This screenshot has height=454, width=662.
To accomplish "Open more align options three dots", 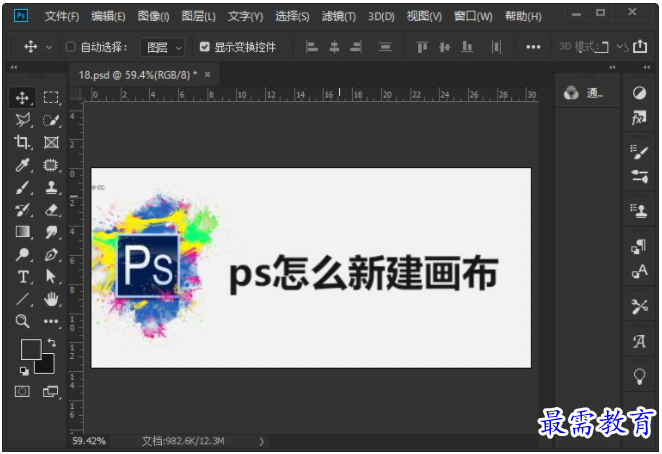I will pyautogui.click(x=533, y=47).
